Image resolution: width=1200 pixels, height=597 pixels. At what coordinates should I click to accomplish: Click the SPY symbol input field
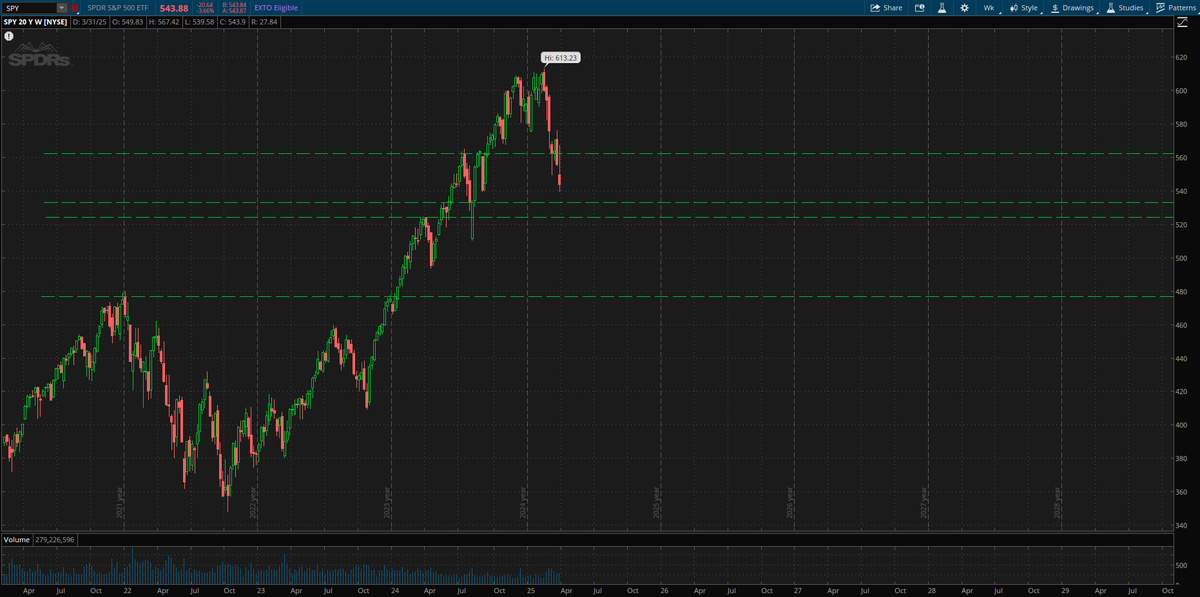point(29,7)
